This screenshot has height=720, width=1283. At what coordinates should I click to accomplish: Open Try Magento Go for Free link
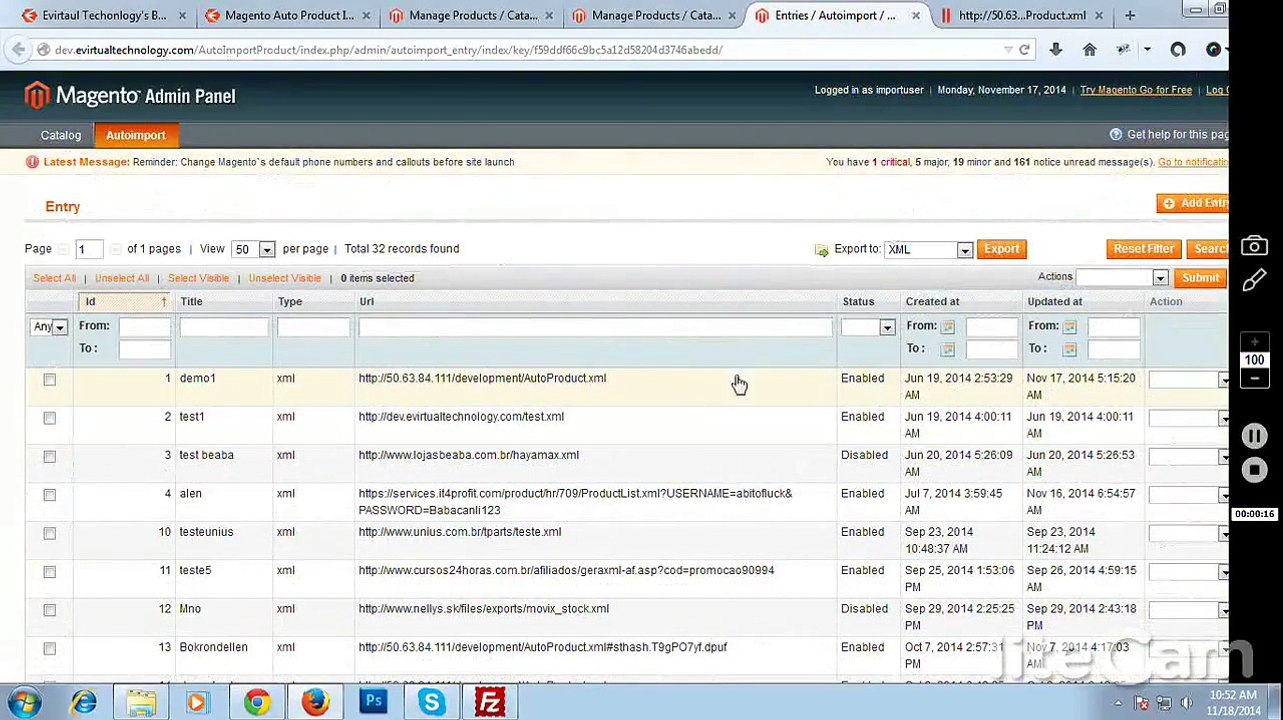(x=1135, y=90)
